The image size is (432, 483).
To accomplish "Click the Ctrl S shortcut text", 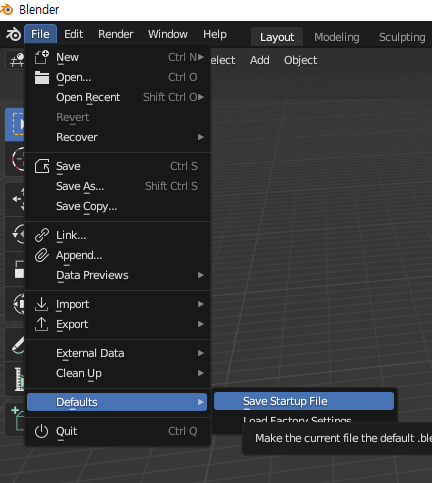I will 184,166.
